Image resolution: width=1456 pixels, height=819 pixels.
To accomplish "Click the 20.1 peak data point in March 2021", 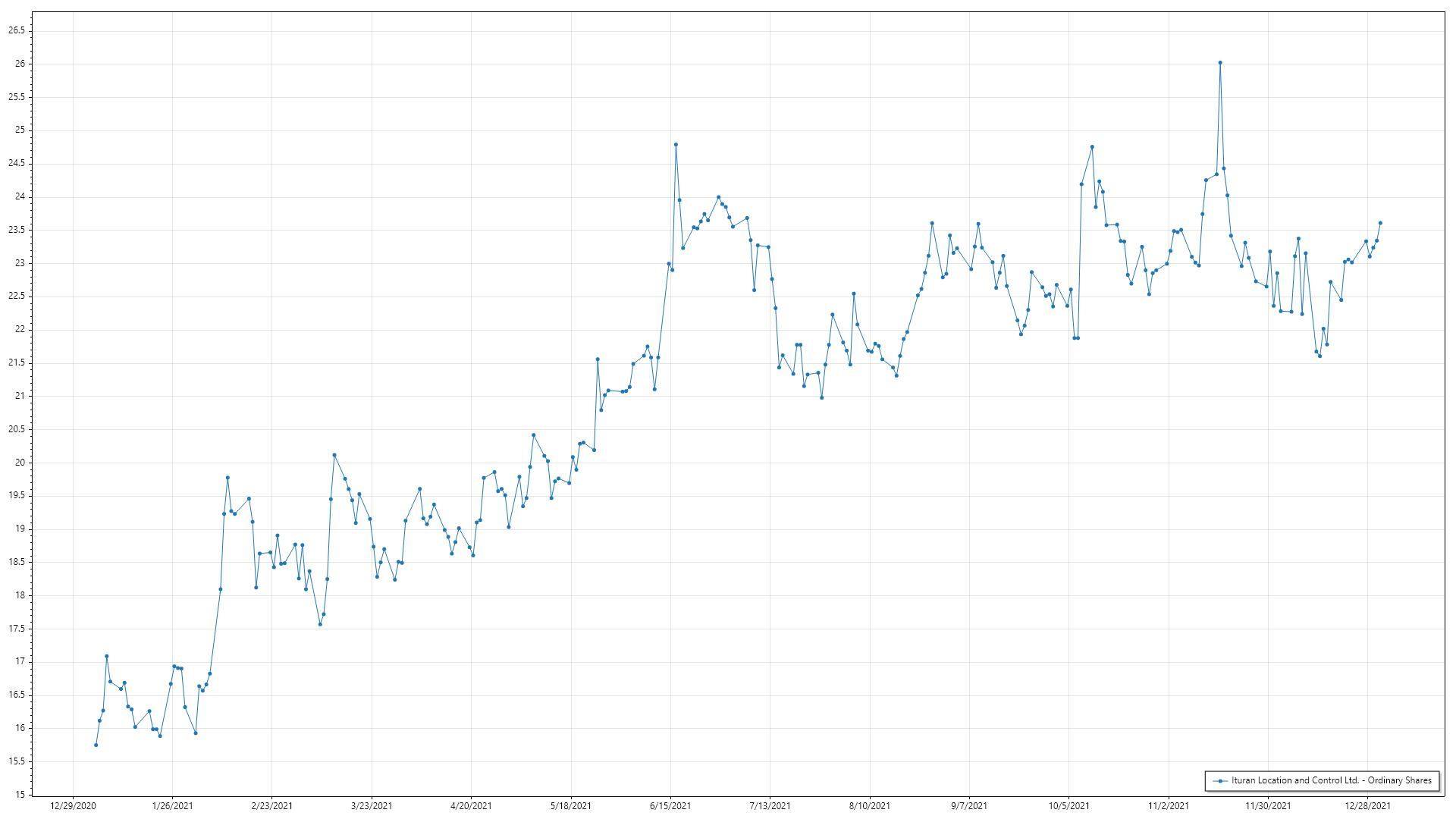I will pos(334,455).
